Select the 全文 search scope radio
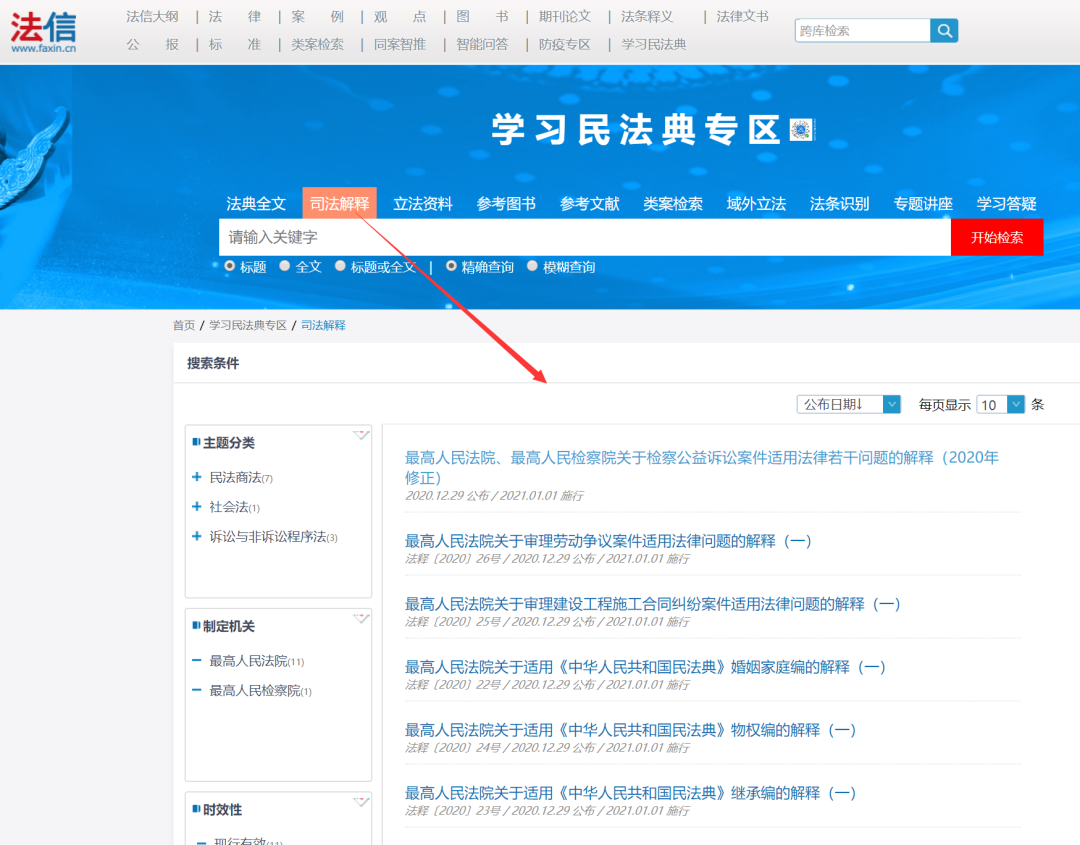 [284, 266]
